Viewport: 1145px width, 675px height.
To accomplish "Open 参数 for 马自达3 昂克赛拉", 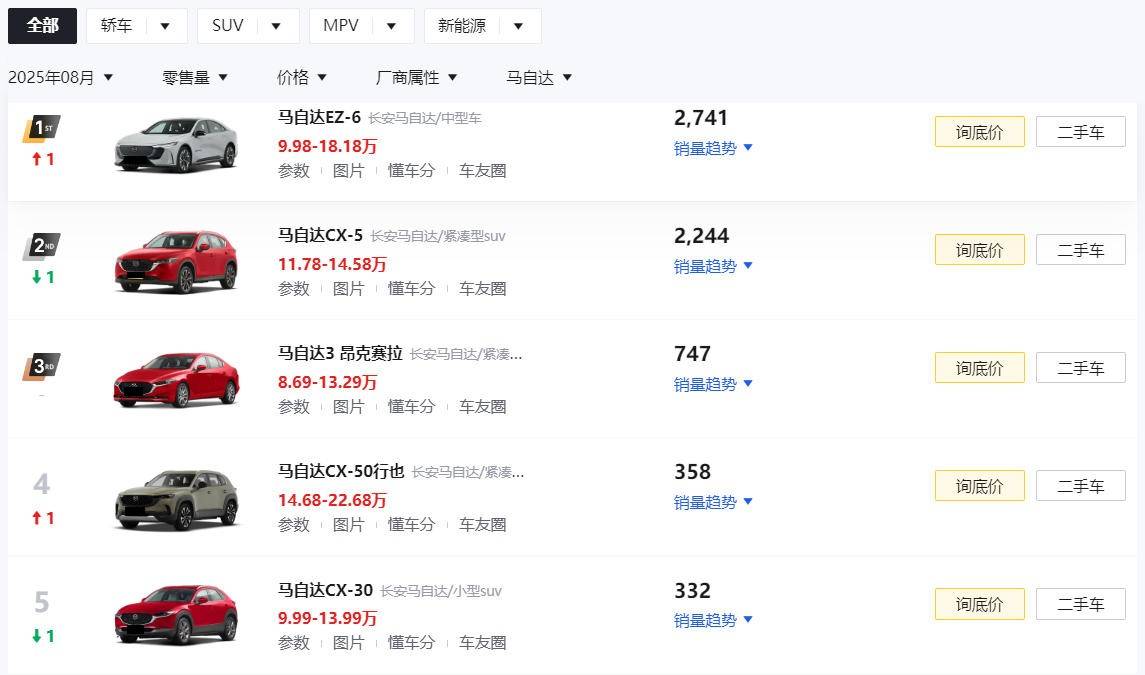I will tap(294, 406).
